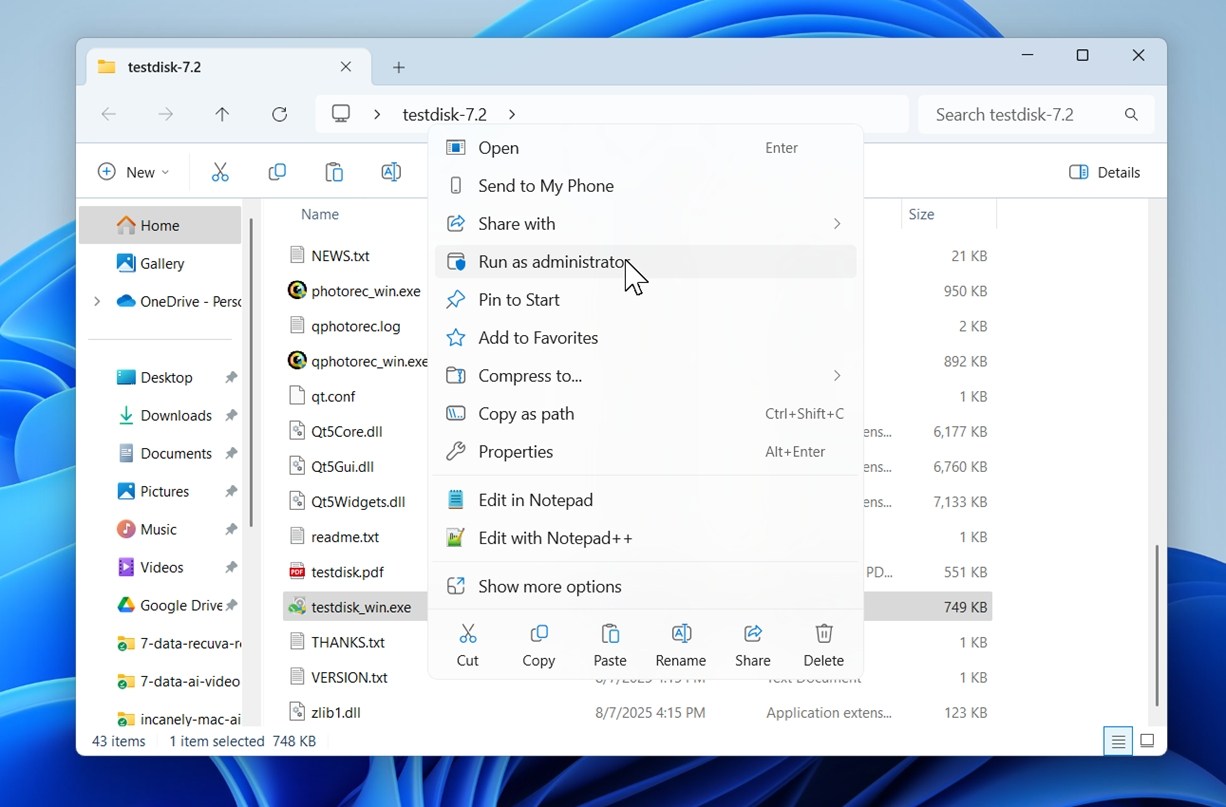
Task: Select Properties in context menu
Action: (x=515, y=452)
